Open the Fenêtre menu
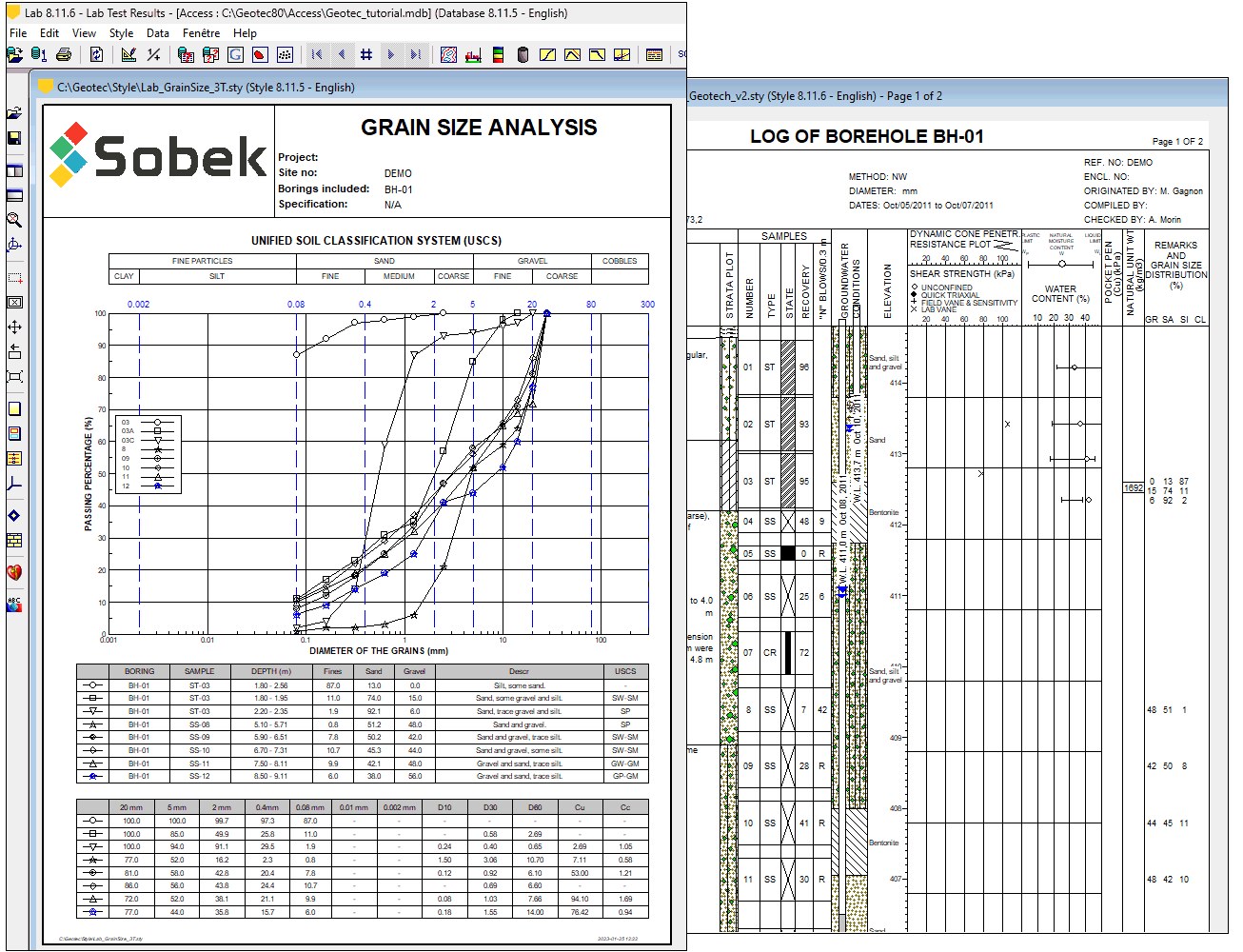Image resolution: width=1243 pixels, height=952 pixels. pos(201,32)
